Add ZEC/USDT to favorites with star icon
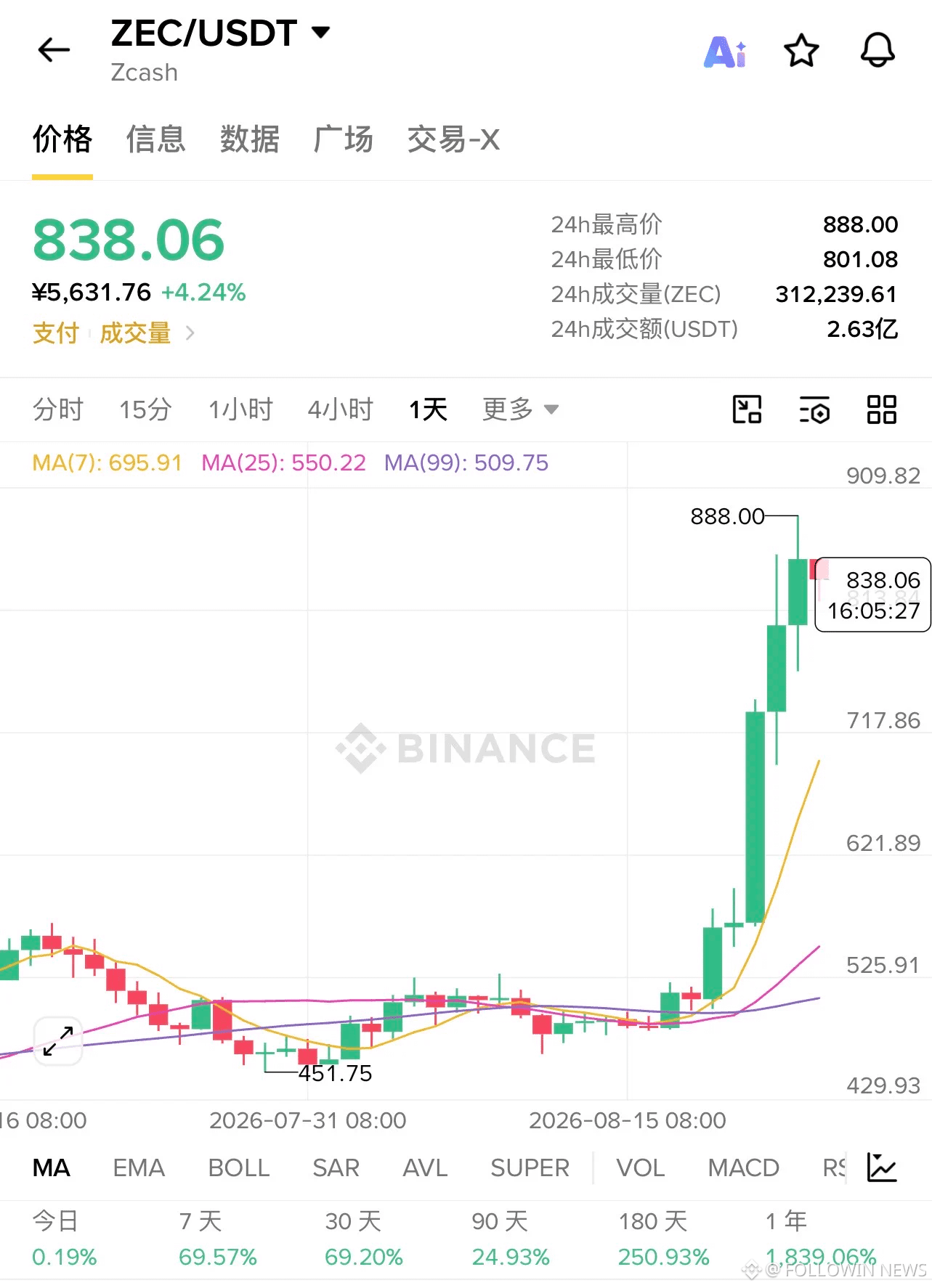 click(801, 51)
